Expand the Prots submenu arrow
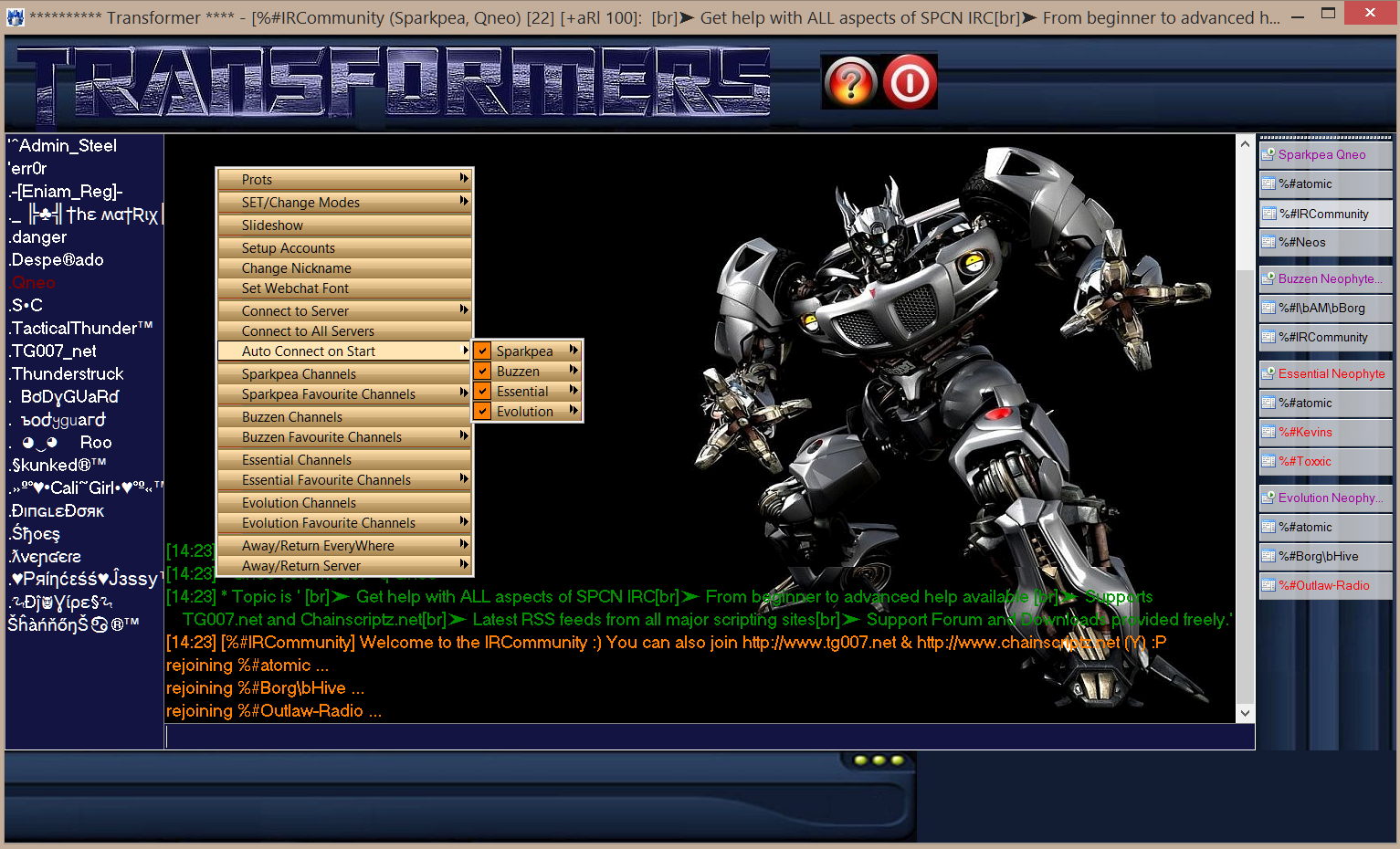 [464, 179]
